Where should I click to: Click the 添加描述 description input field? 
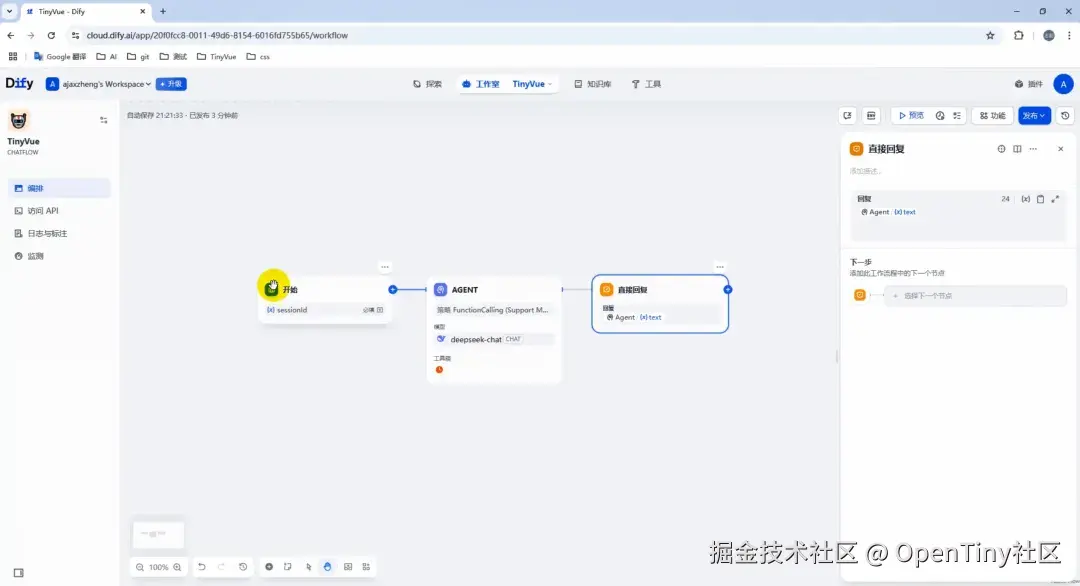pyautogui.click(x=880, y=170)
